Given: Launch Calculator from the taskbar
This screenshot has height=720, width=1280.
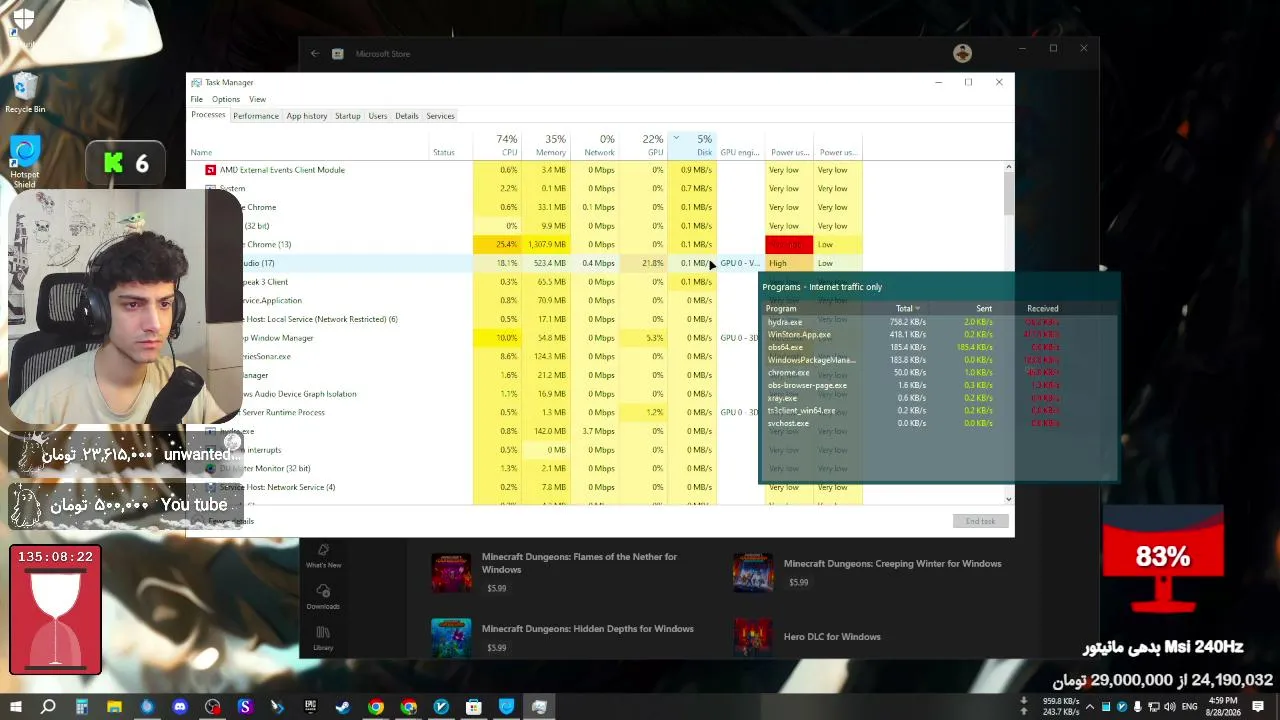Looking at the screenshot, I should coord(82,707).
